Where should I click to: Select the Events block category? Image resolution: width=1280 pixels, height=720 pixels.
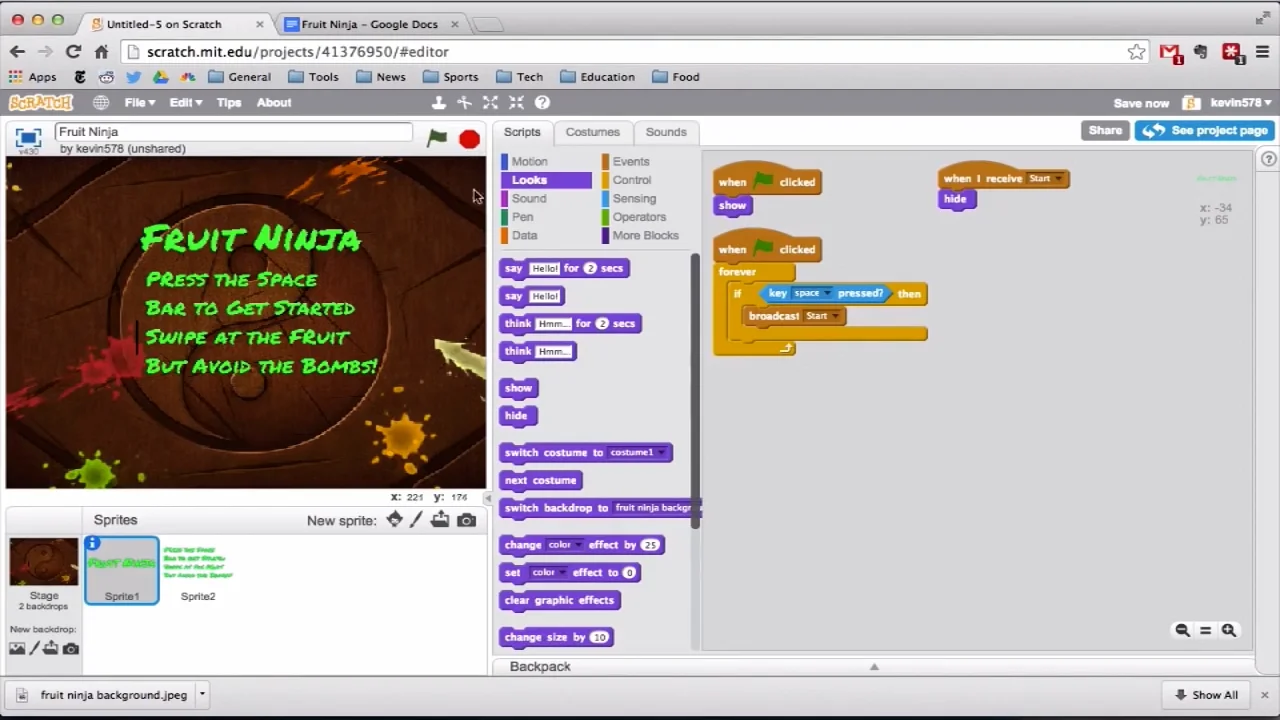coord(631,161)
